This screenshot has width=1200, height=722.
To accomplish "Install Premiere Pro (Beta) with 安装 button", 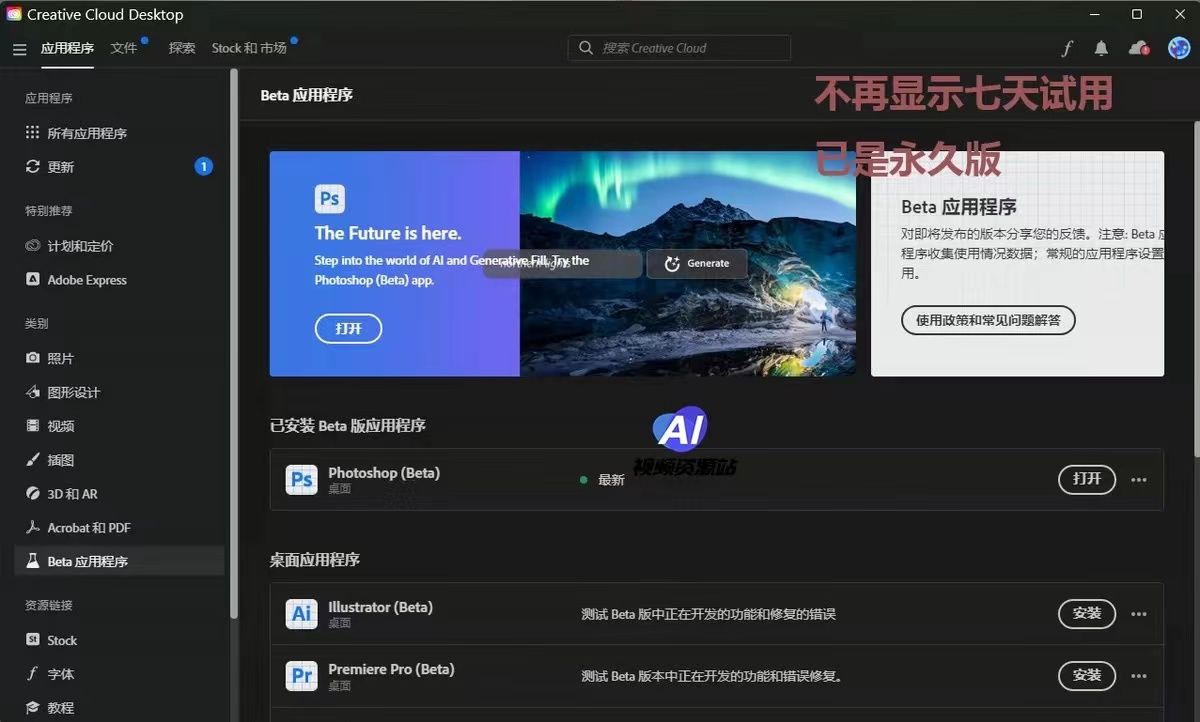I will (1087, 675).
